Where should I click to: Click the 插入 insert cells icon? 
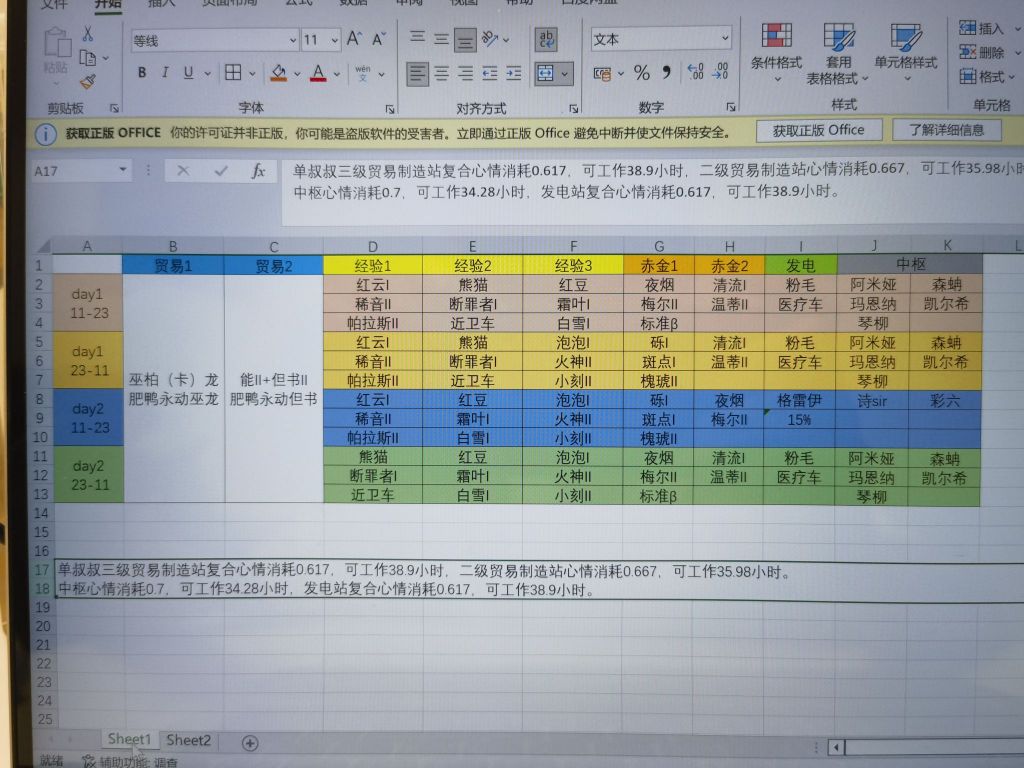click(x=968, y=30)
